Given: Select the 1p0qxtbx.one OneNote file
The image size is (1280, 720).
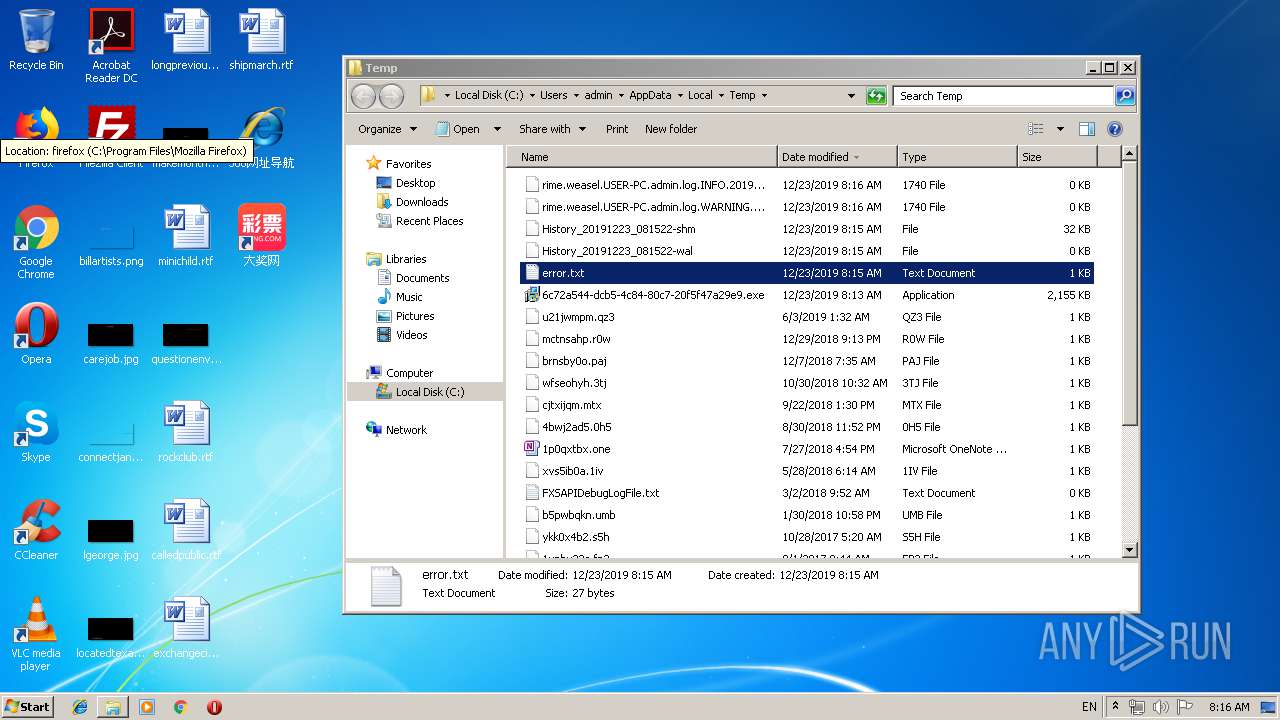Looking at the screenshot, I should pos(576,449).
